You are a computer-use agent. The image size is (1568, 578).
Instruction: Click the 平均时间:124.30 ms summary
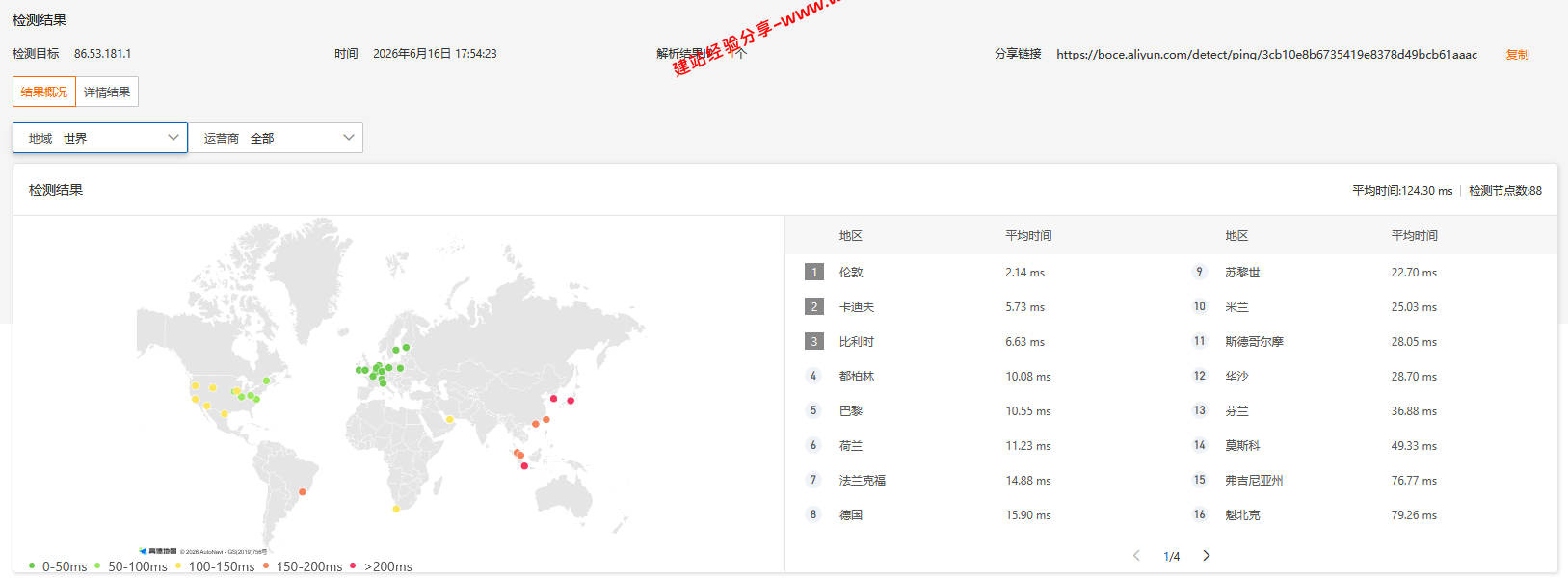pyautogui.click(x=1402, y=191)
